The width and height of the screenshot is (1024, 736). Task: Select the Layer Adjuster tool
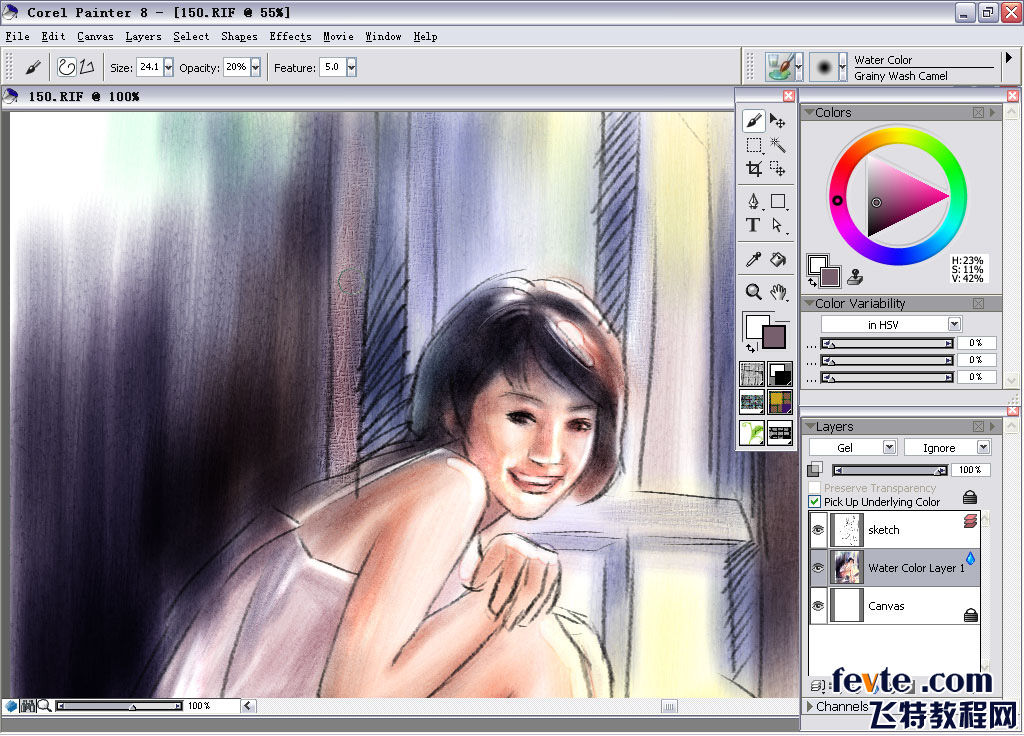pyautogui.click(x=777, y=121)
